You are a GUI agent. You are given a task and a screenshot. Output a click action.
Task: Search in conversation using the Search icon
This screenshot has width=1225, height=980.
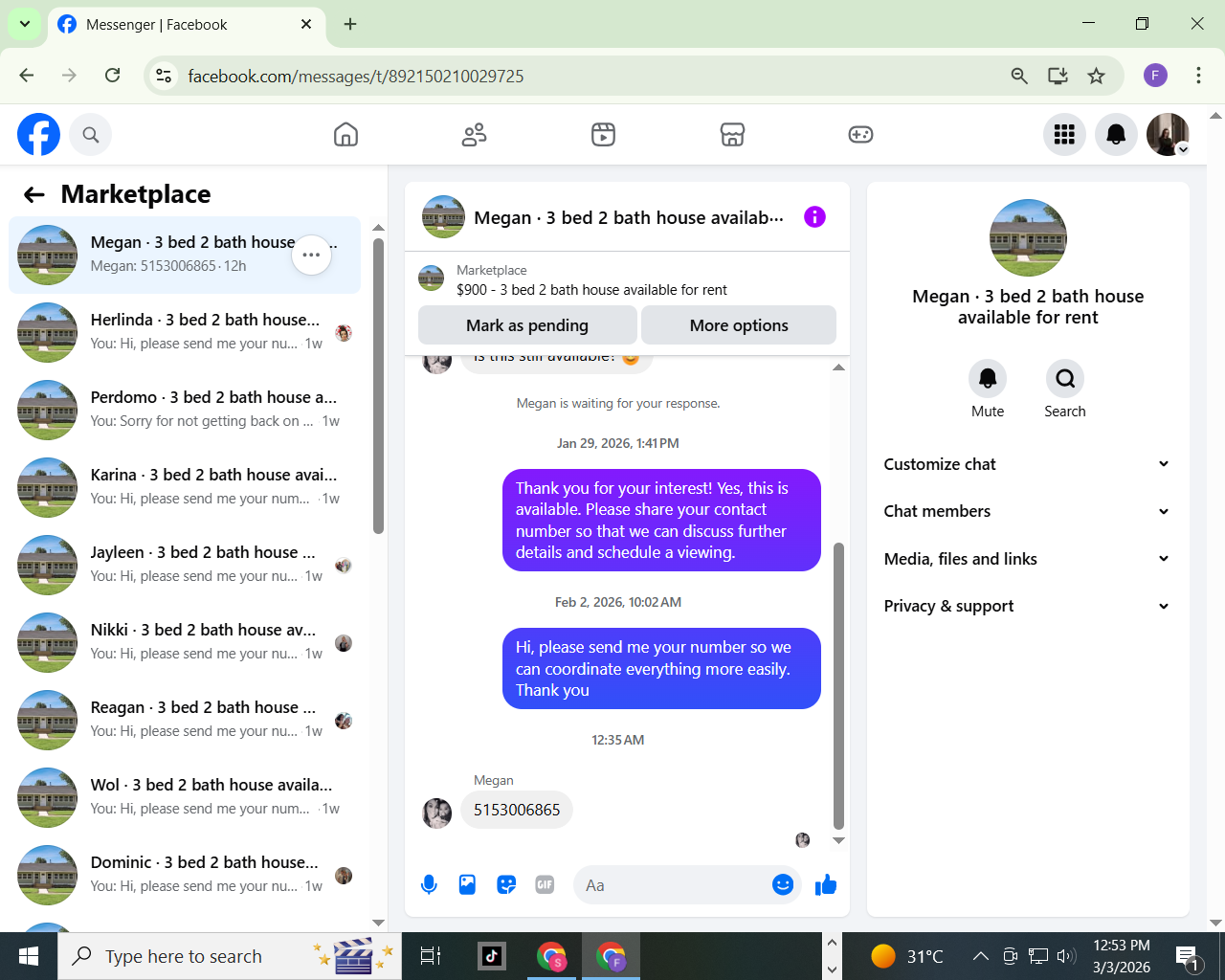[1065, 379]
